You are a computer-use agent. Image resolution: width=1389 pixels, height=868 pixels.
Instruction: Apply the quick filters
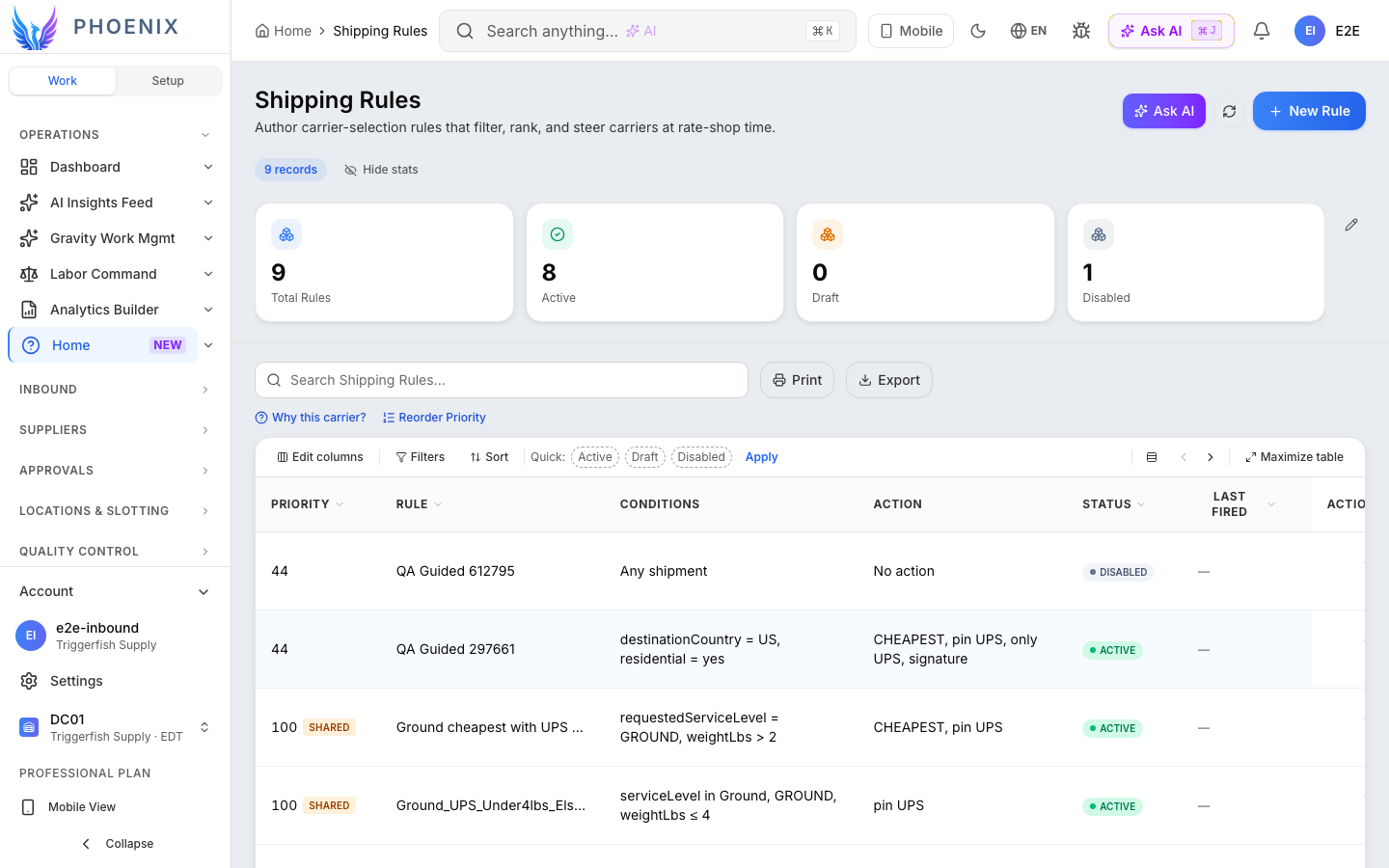pyautogui.click(x=761, y=457)
